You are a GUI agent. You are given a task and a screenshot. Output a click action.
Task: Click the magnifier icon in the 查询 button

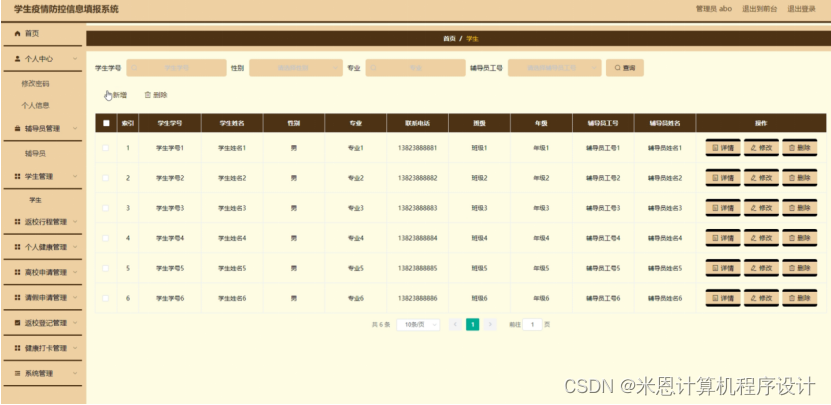pyautogui.click(x=617, y=68)
